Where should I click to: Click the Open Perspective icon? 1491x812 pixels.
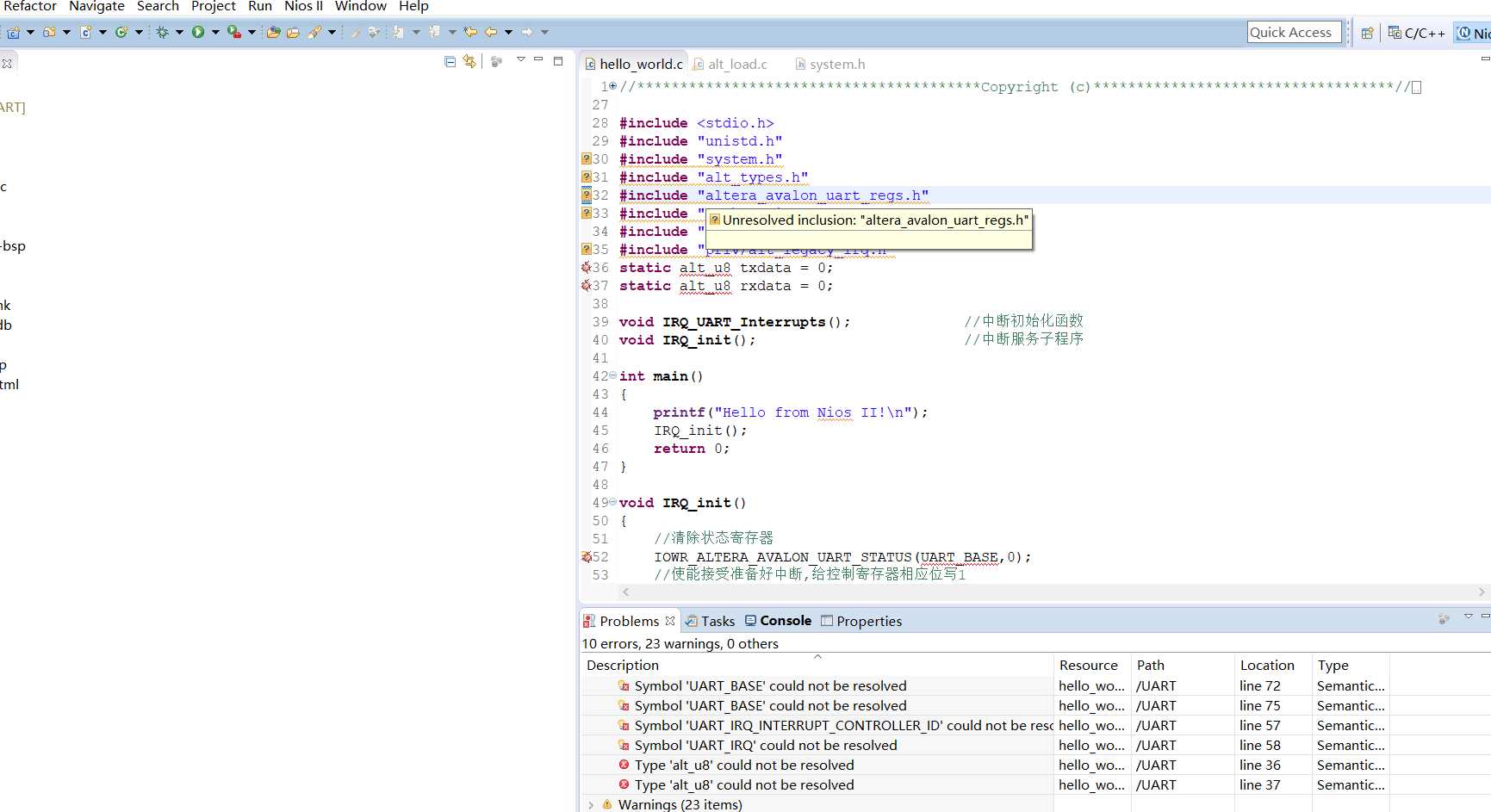pyautogui.click(x=1367, y=34)
